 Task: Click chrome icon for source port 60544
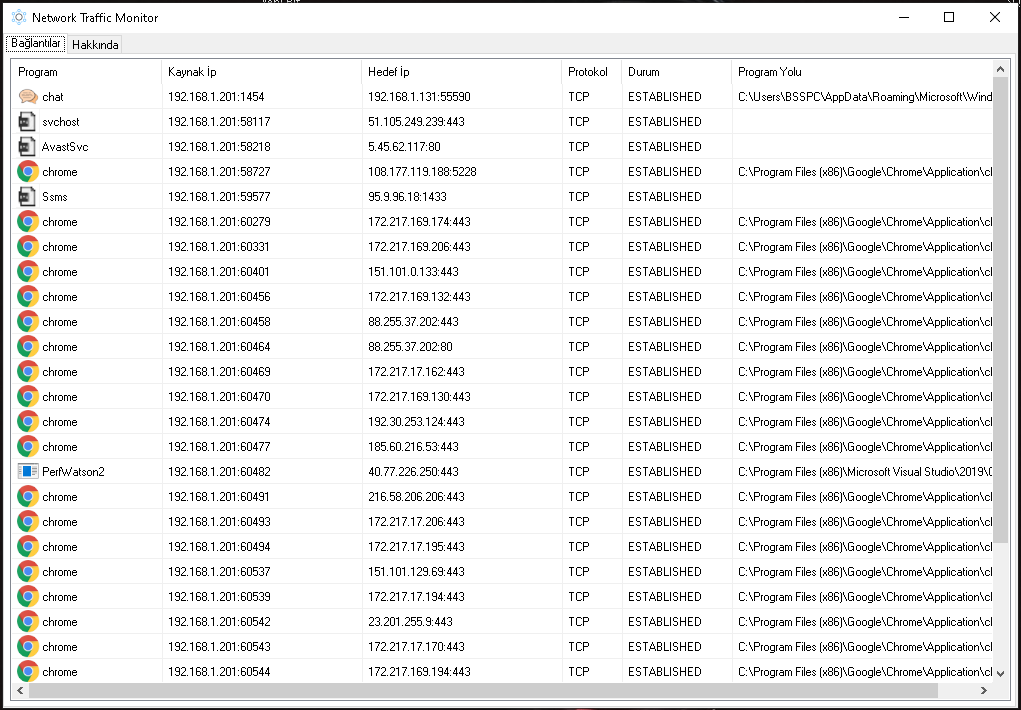point(27,672)
